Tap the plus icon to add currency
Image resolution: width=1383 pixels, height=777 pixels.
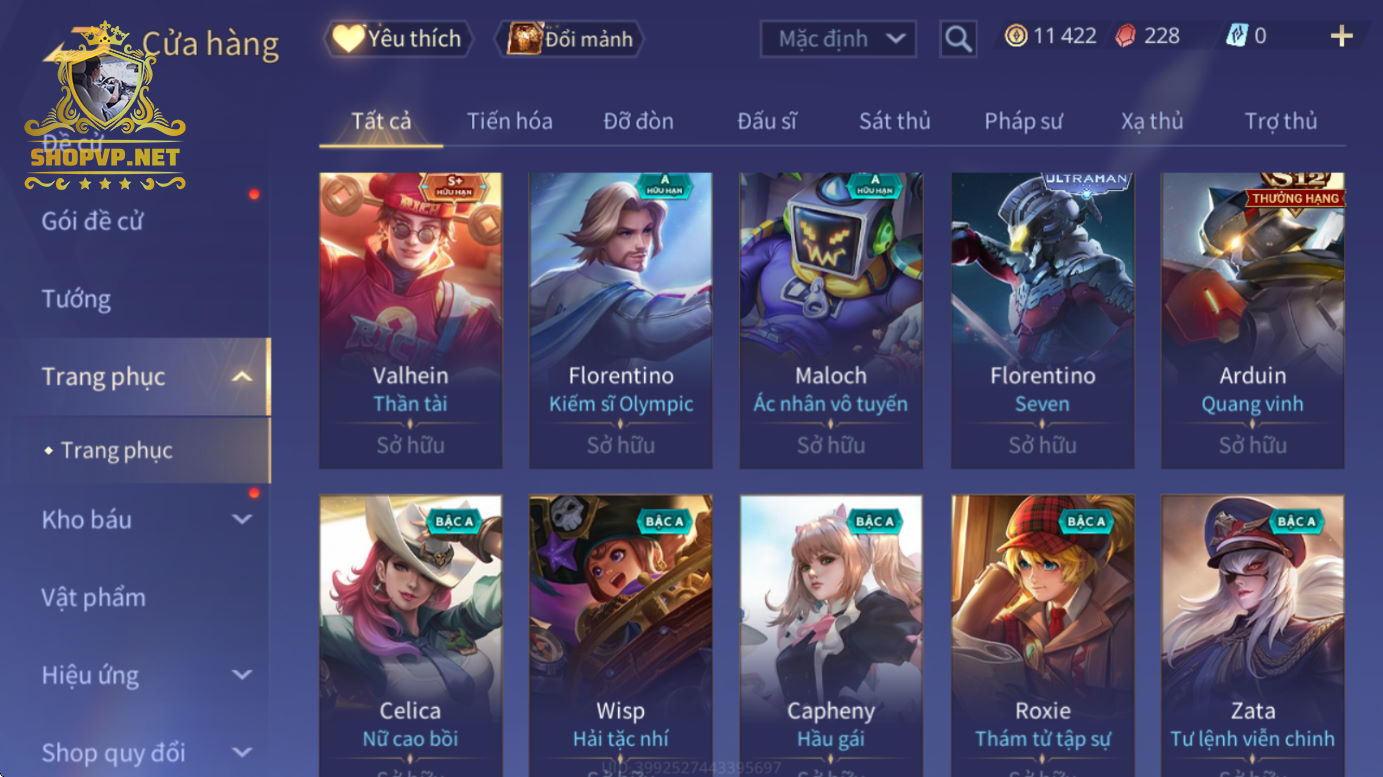1341,36
